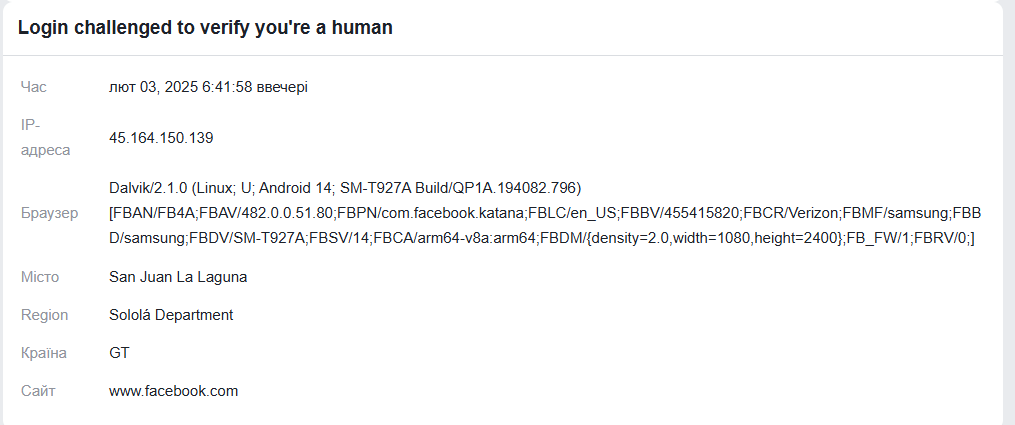
Task: Click the country code GT
Action: click(119, 353)
